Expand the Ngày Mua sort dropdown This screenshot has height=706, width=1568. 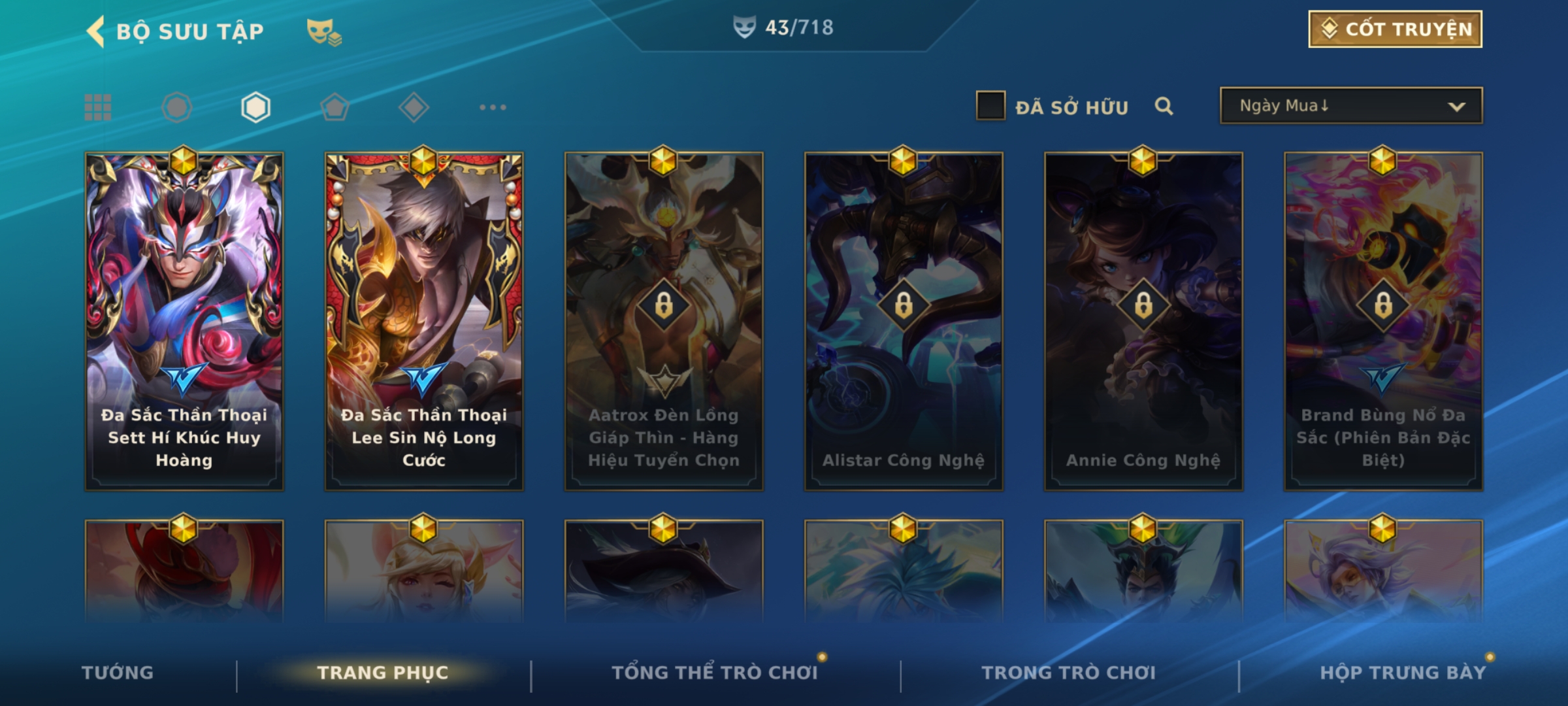(1351, 106)
